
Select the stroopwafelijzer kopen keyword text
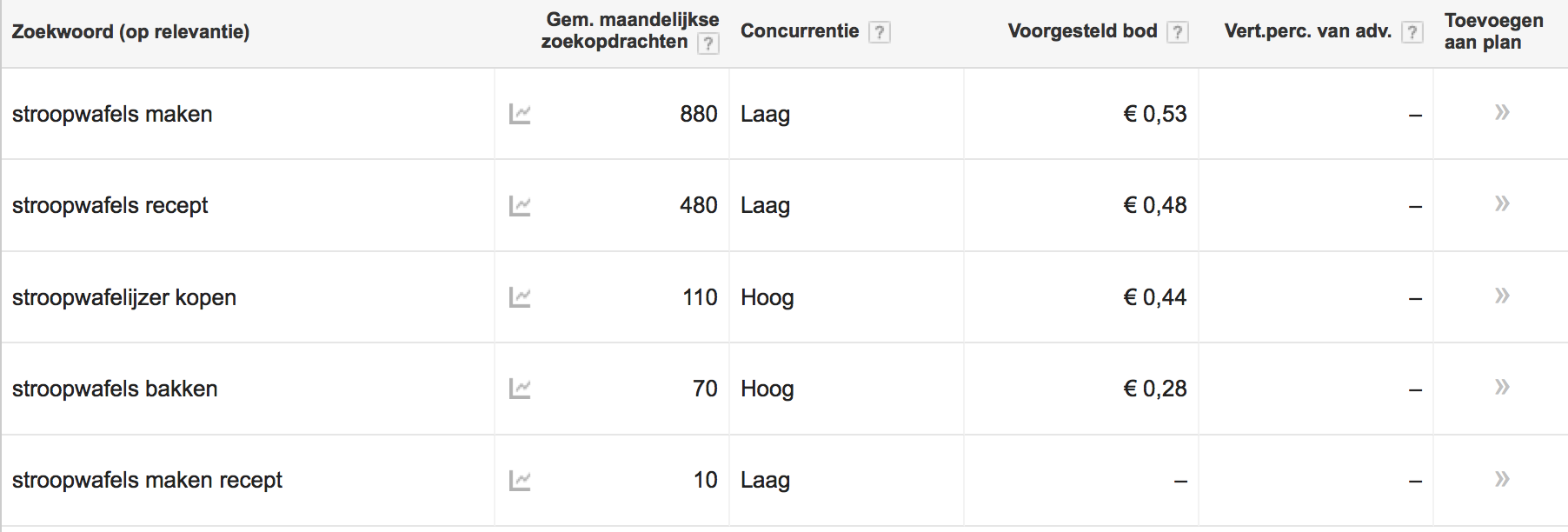[124, 297]
